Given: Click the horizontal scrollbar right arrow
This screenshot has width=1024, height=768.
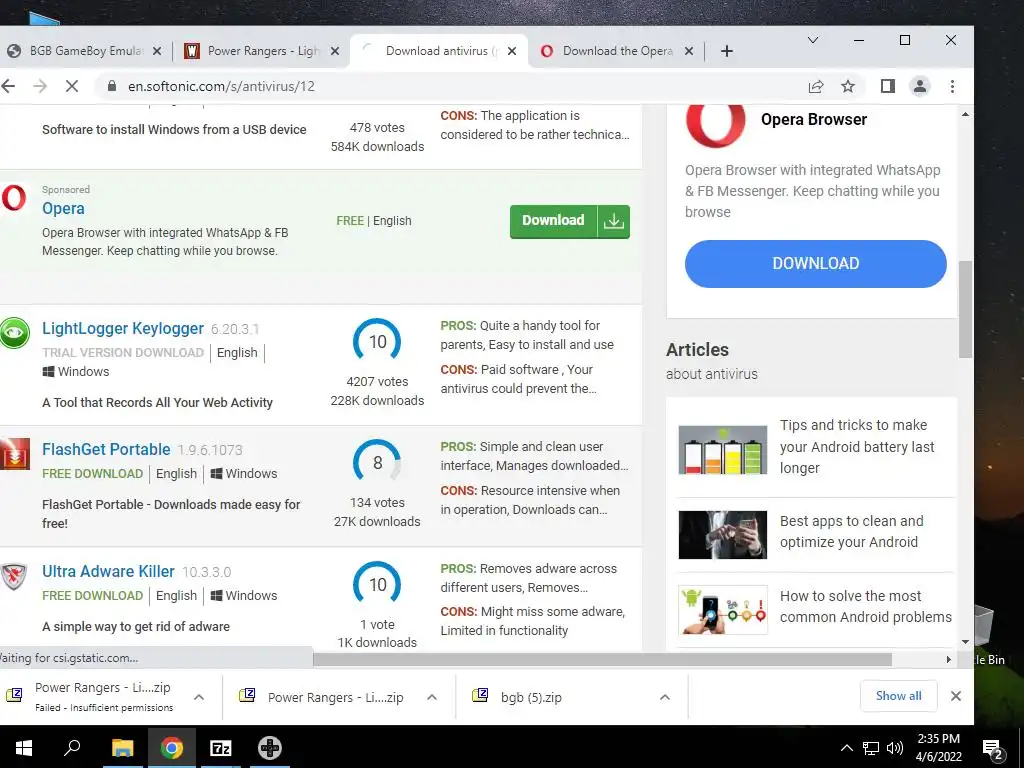Looking at the screenshot, I should pos(949,660).
